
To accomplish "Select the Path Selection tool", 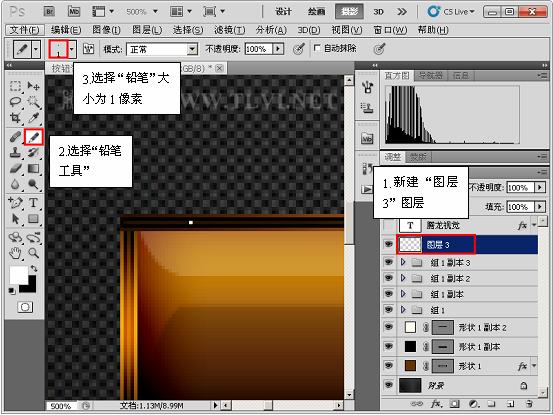I will click(15, 219).
